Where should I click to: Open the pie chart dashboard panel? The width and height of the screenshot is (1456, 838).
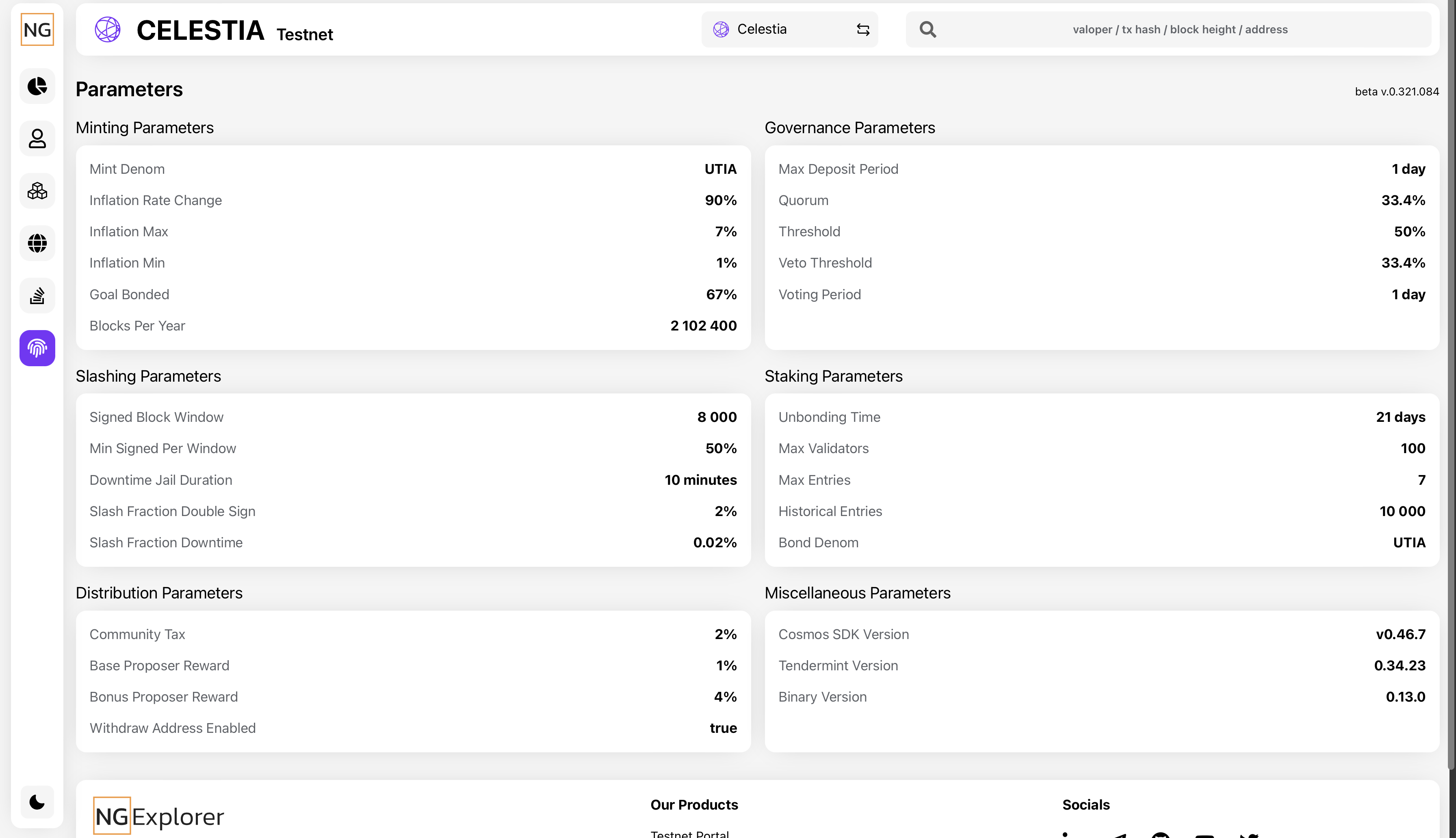37,86
